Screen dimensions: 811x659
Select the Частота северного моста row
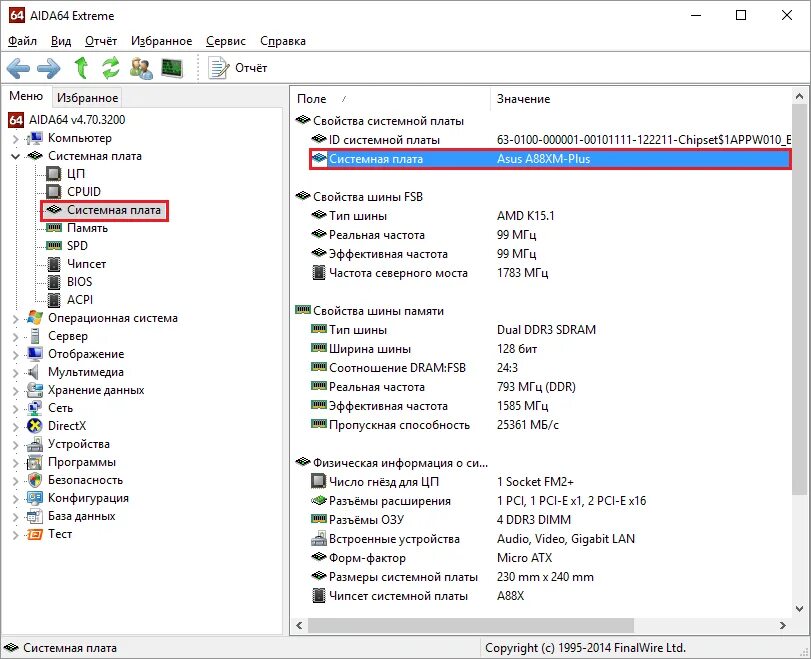coord(551,273)
